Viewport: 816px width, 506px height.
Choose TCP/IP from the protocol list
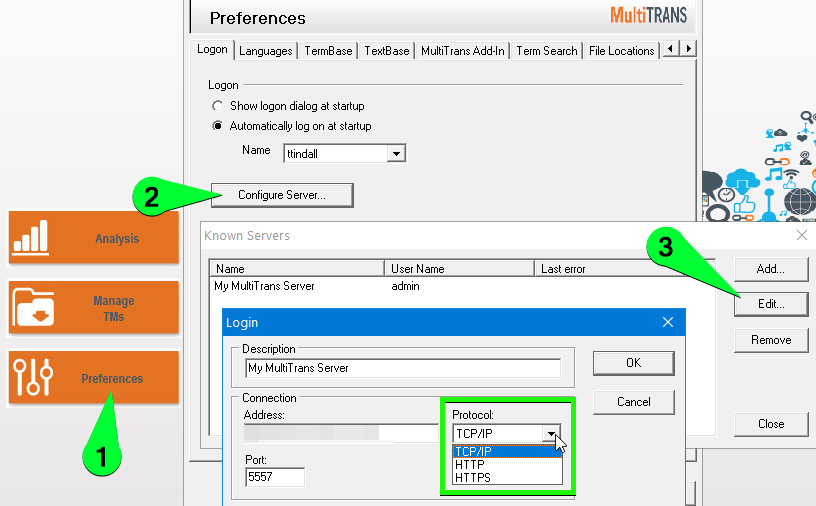click(507, 451)
